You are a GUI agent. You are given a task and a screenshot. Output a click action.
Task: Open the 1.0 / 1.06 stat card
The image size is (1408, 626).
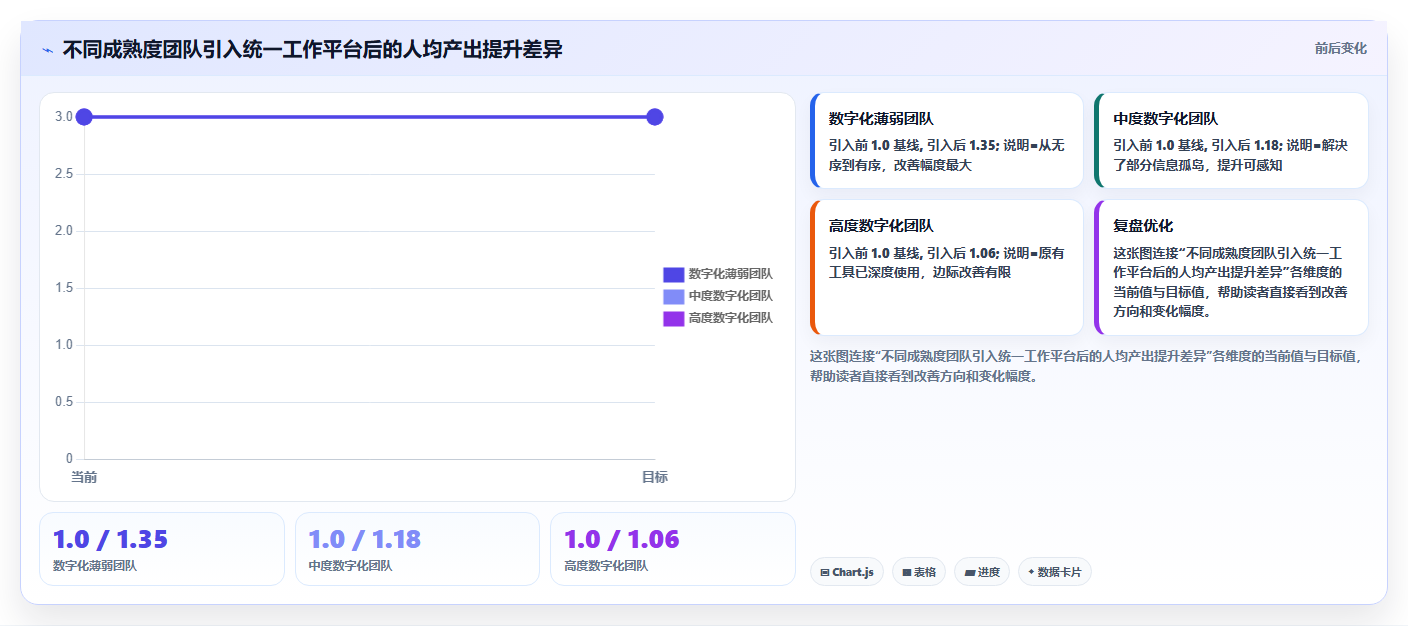click(x=672, y=549)
